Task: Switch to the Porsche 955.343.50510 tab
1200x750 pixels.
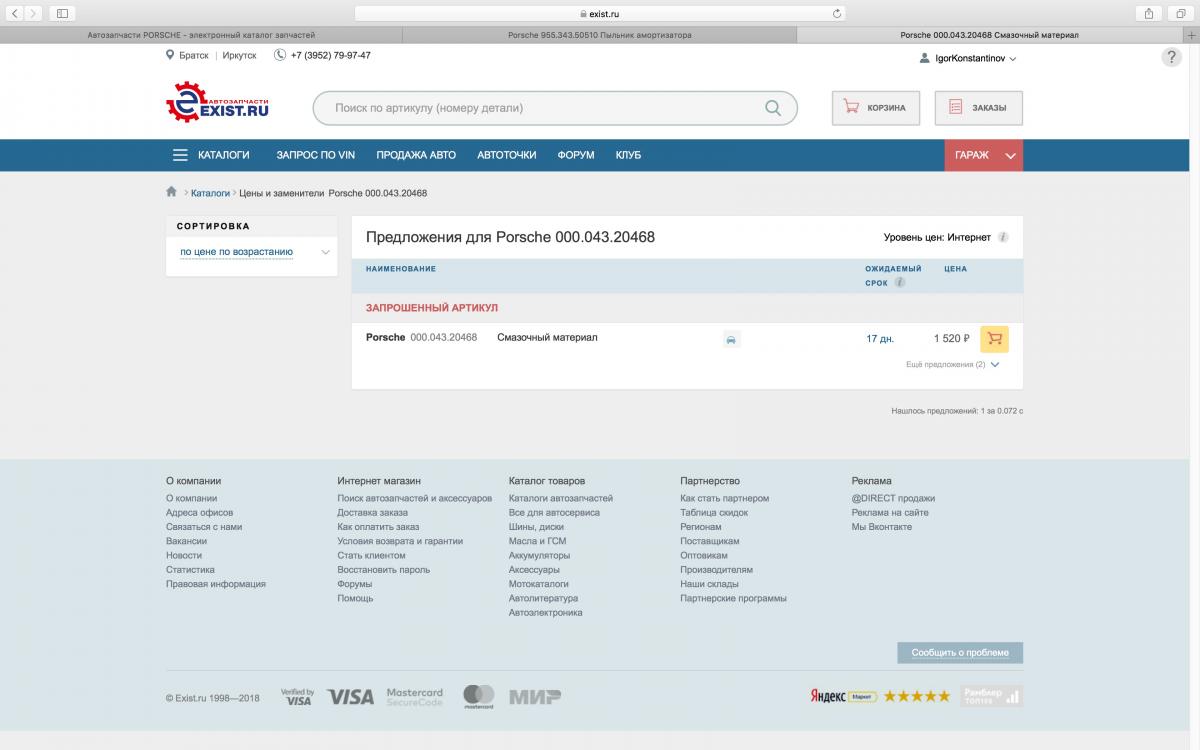Action: coord(598,35)
